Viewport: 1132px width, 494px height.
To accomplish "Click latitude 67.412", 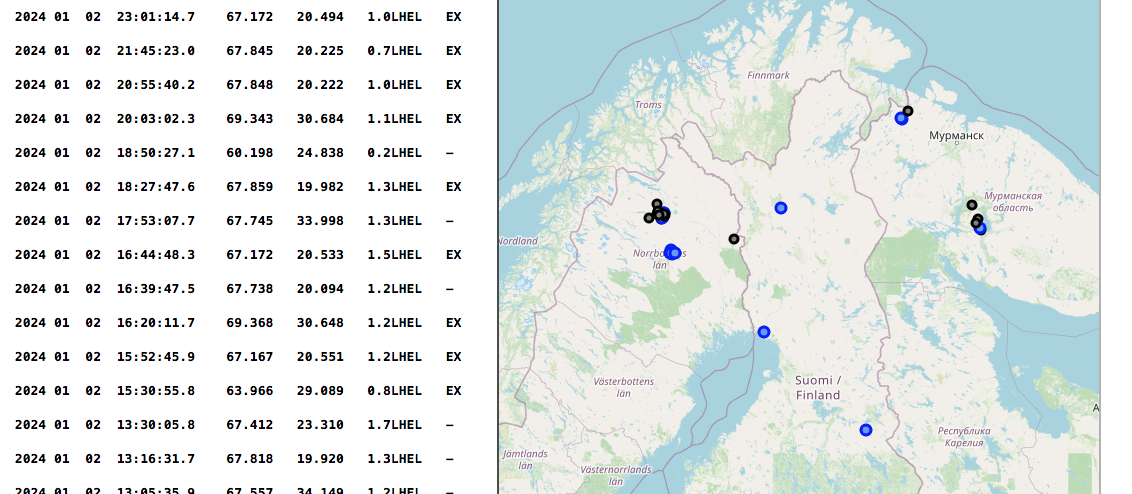I will (x=250, y=425).
